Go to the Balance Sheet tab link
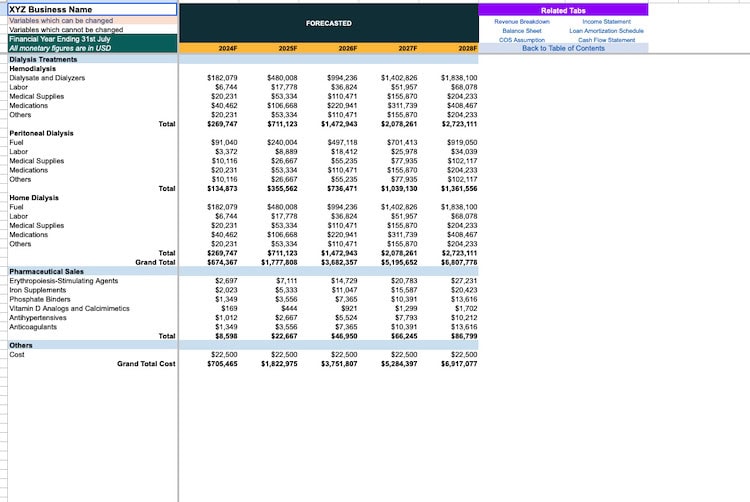This screenshot has width=750, height=502. coord(521,31)
